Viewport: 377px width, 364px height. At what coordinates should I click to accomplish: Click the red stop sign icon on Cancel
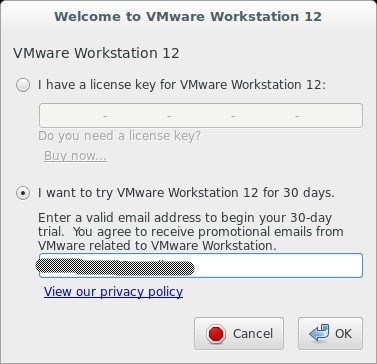(216, 334)
